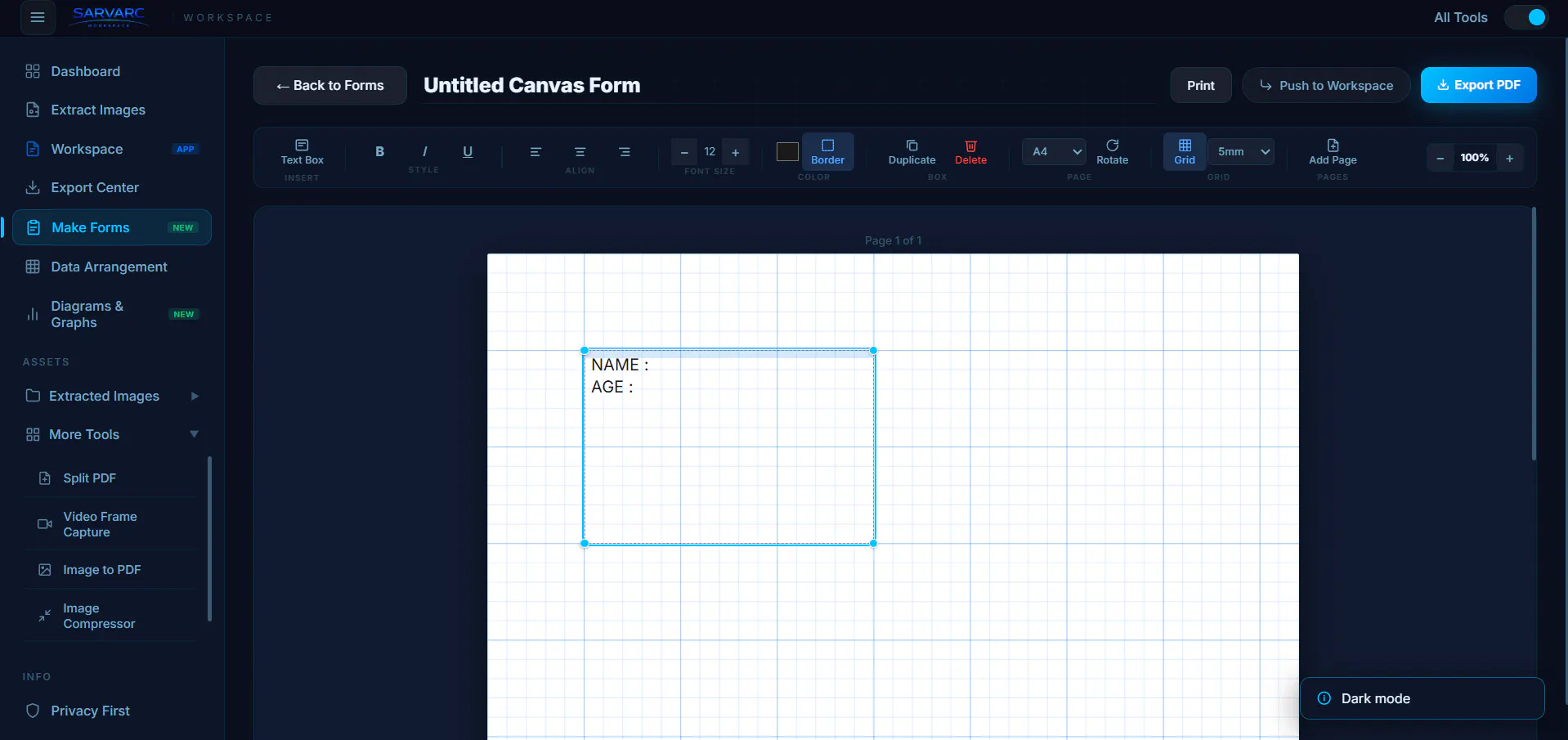Image resolution: width=1568 pixels, height=740 pixels.
Task: Toggle bold style
Action: [379, 151]
